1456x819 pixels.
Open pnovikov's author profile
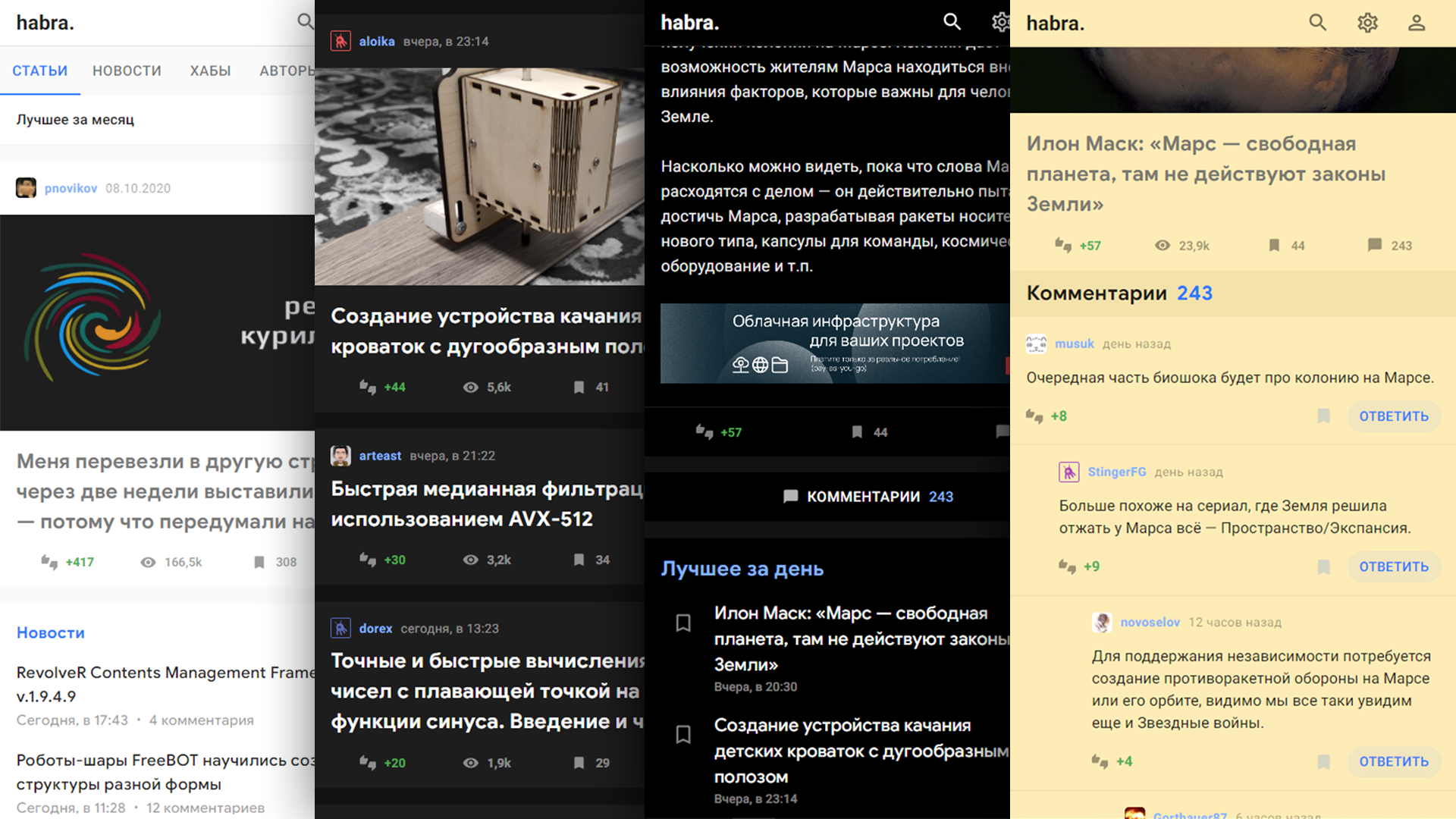[70, 188]
